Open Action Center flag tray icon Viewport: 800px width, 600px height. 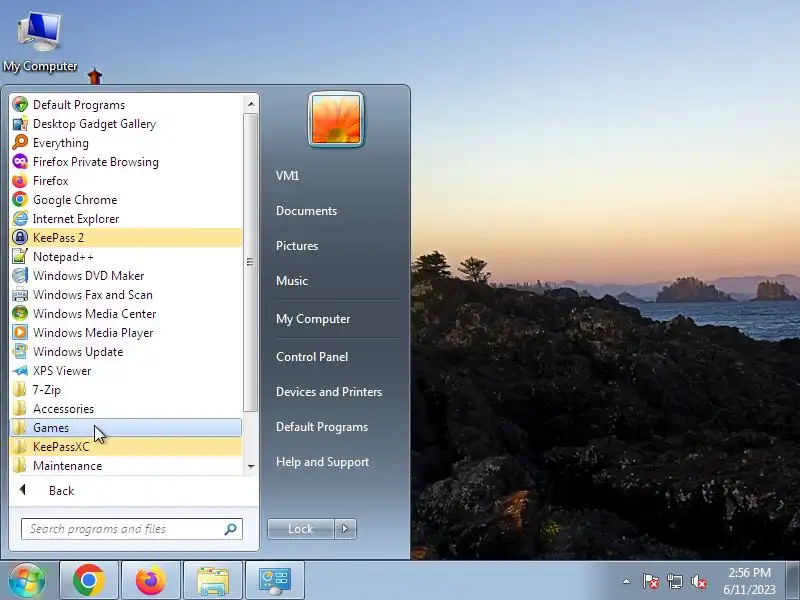click(x=651, y=581)
